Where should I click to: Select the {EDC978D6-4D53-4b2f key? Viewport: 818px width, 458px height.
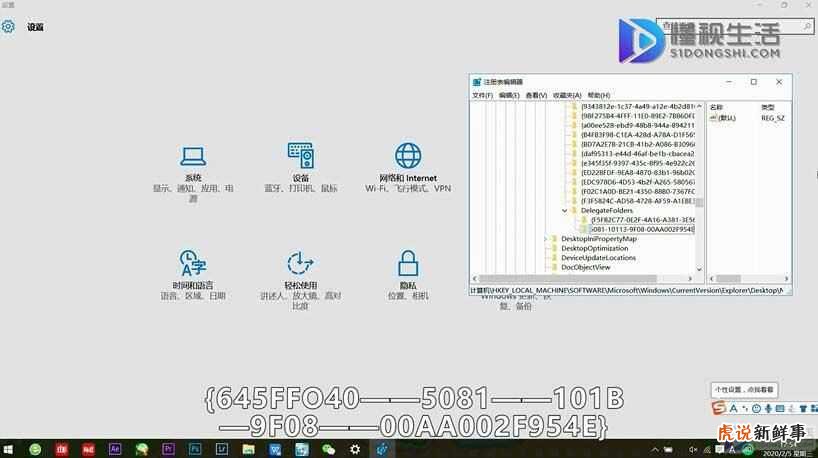click(637, 182)
